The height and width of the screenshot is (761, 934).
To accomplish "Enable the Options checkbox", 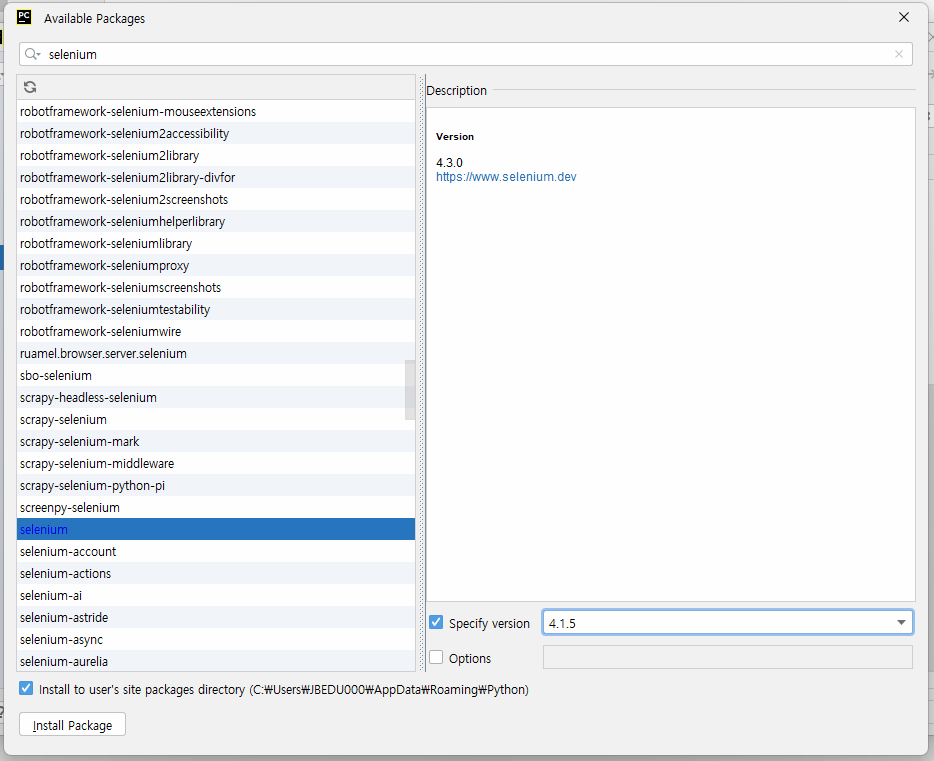I will (x=436, y=657).
